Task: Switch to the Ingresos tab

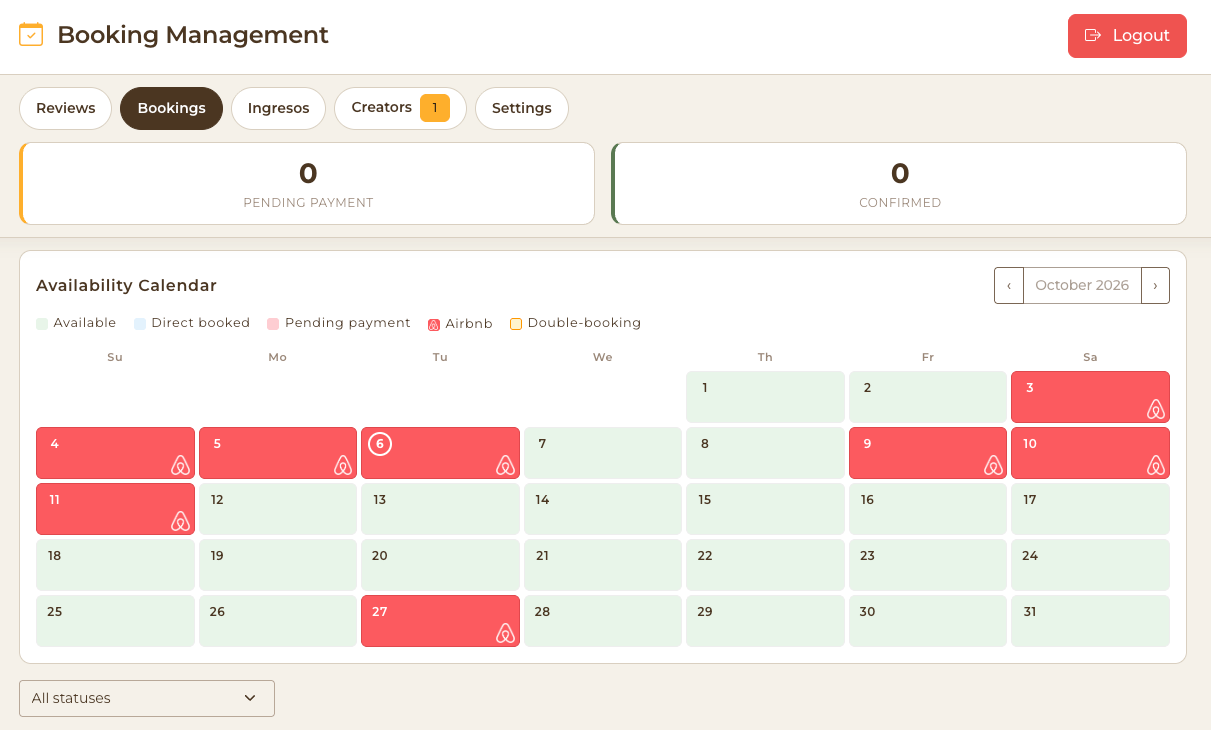Action: [x=278, y=108]
